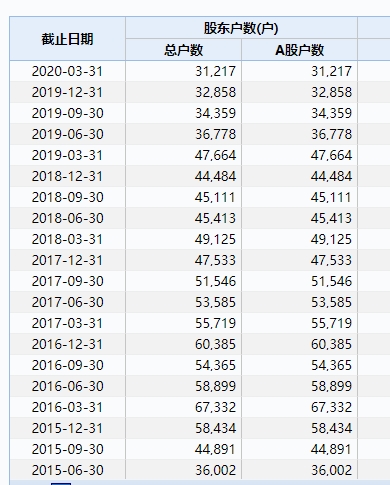Click 总户数 value 67,332 for 2016-03-31
This screenshot has width=390, height=485.
(215, 407)
